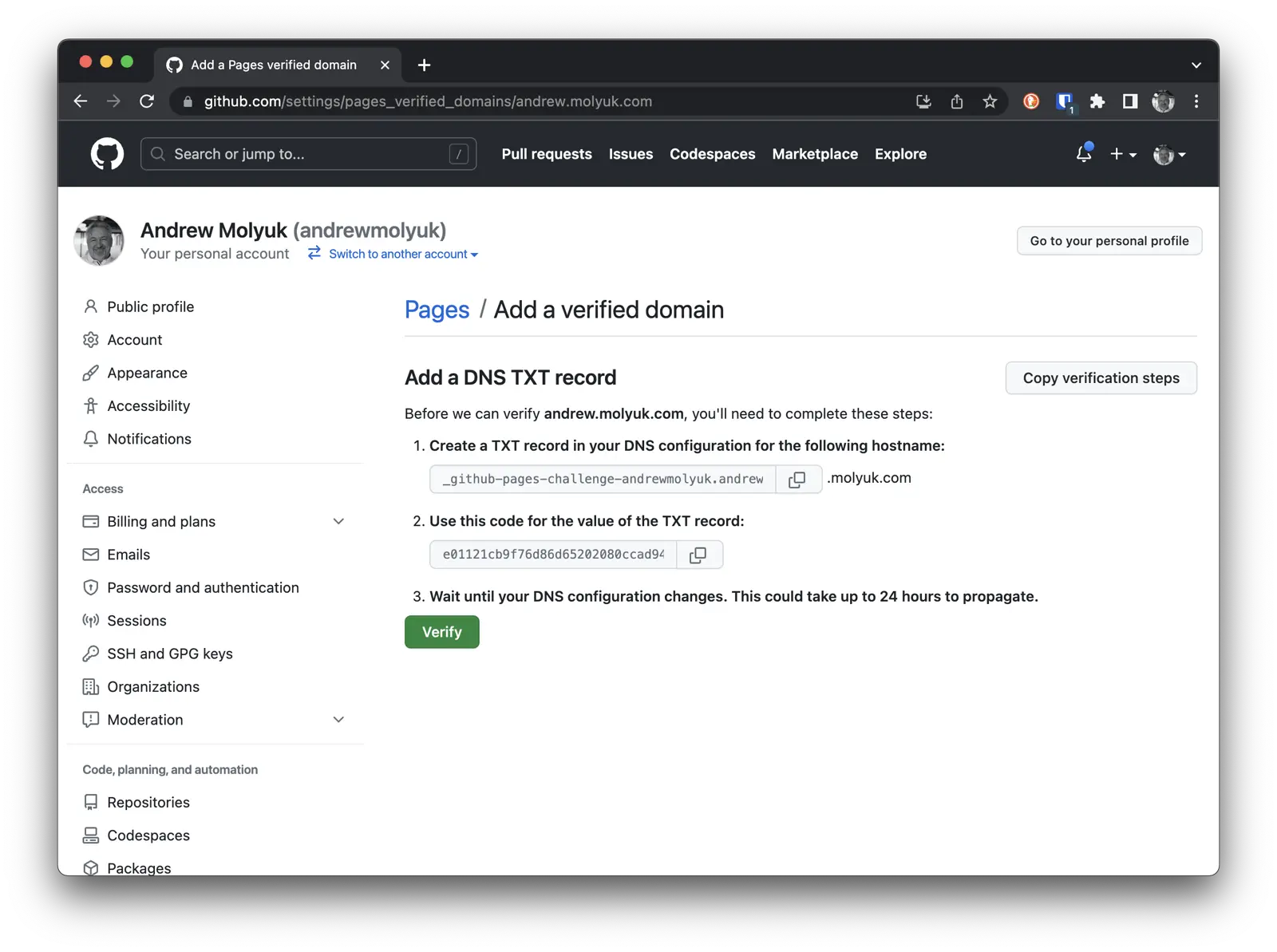
Task: Open the browser extensions puzzle icon
Action: (x=1097, y=101)
